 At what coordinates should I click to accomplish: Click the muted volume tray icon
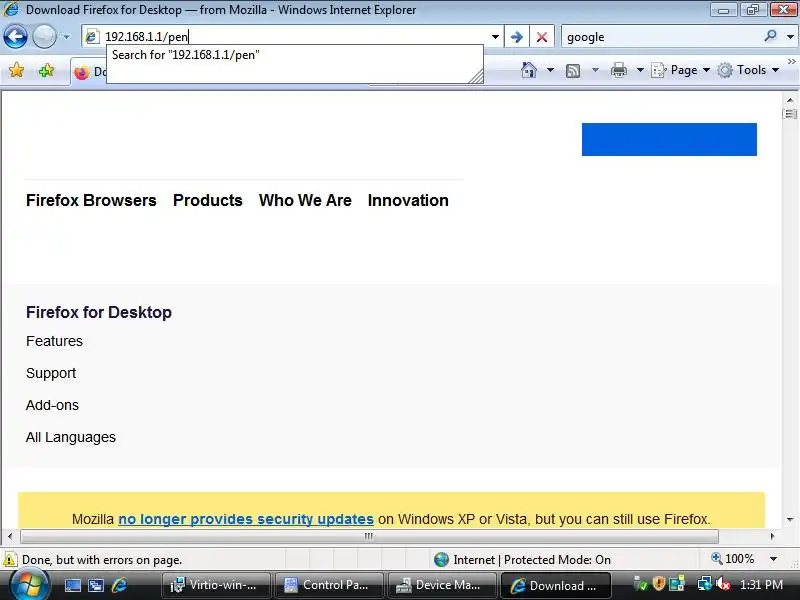click(x=722, y=584)
